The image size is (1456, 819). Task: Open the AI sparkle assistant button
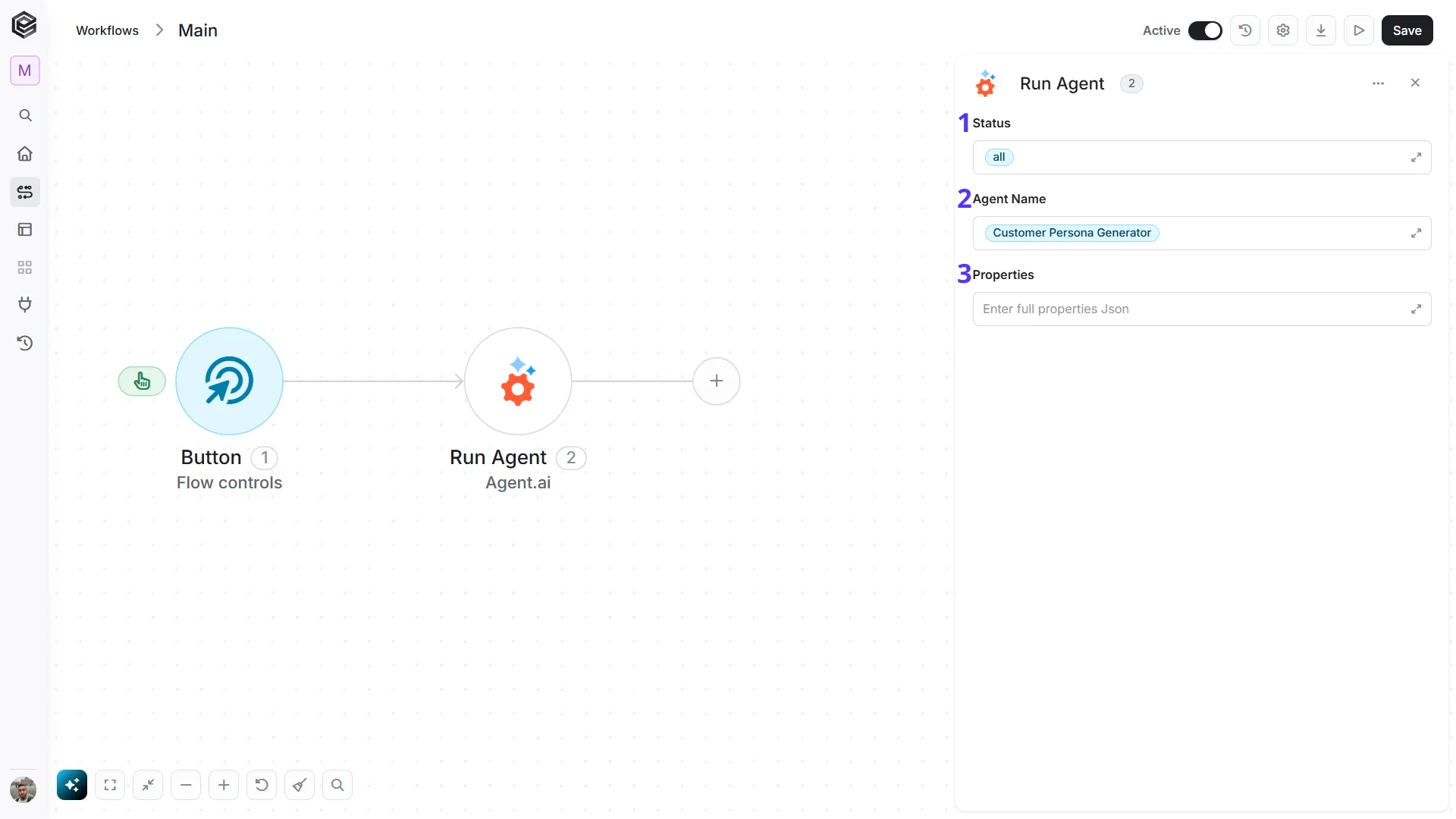tap(72, 785)
